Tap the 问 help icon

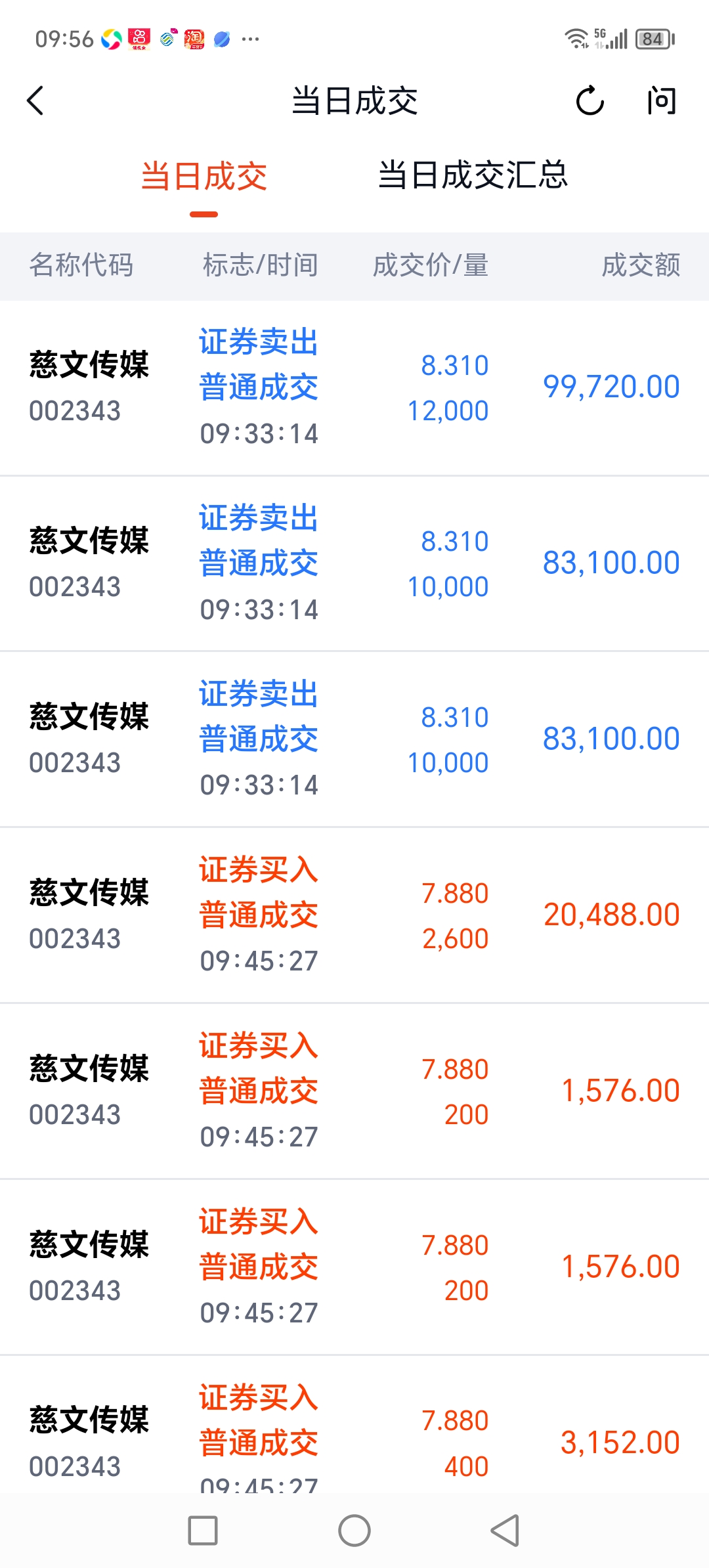tap(661, 101)
